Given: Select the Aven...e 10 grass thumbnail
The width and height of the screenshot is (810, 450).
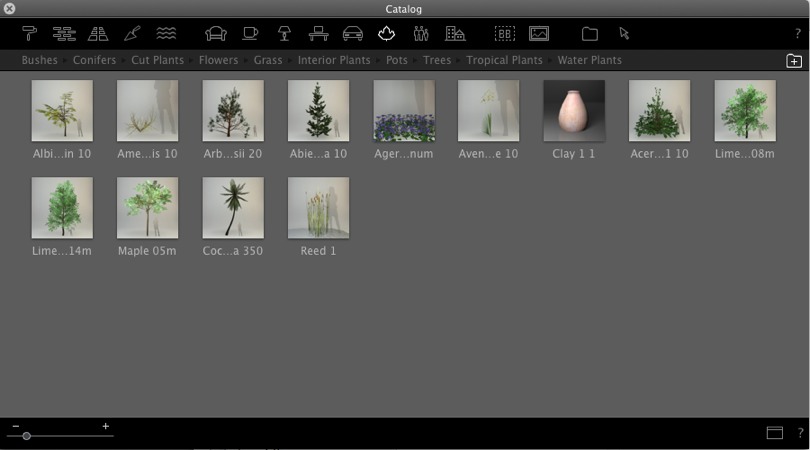Looking at the screenshot, I should pyautogui.click(x=488, y=111).
